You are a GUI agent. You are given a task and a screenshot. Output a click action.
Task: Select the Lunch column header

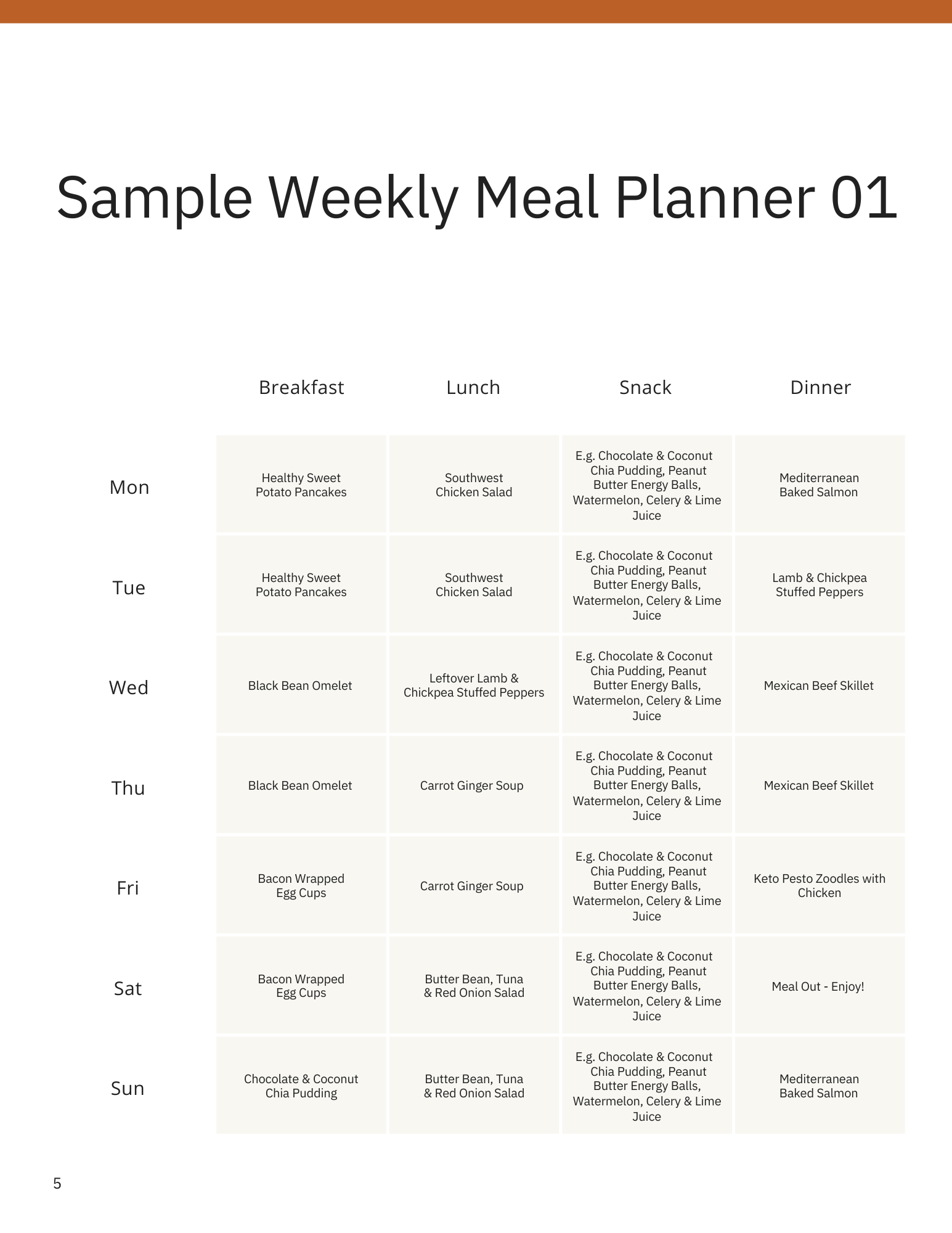click(473, 387)
